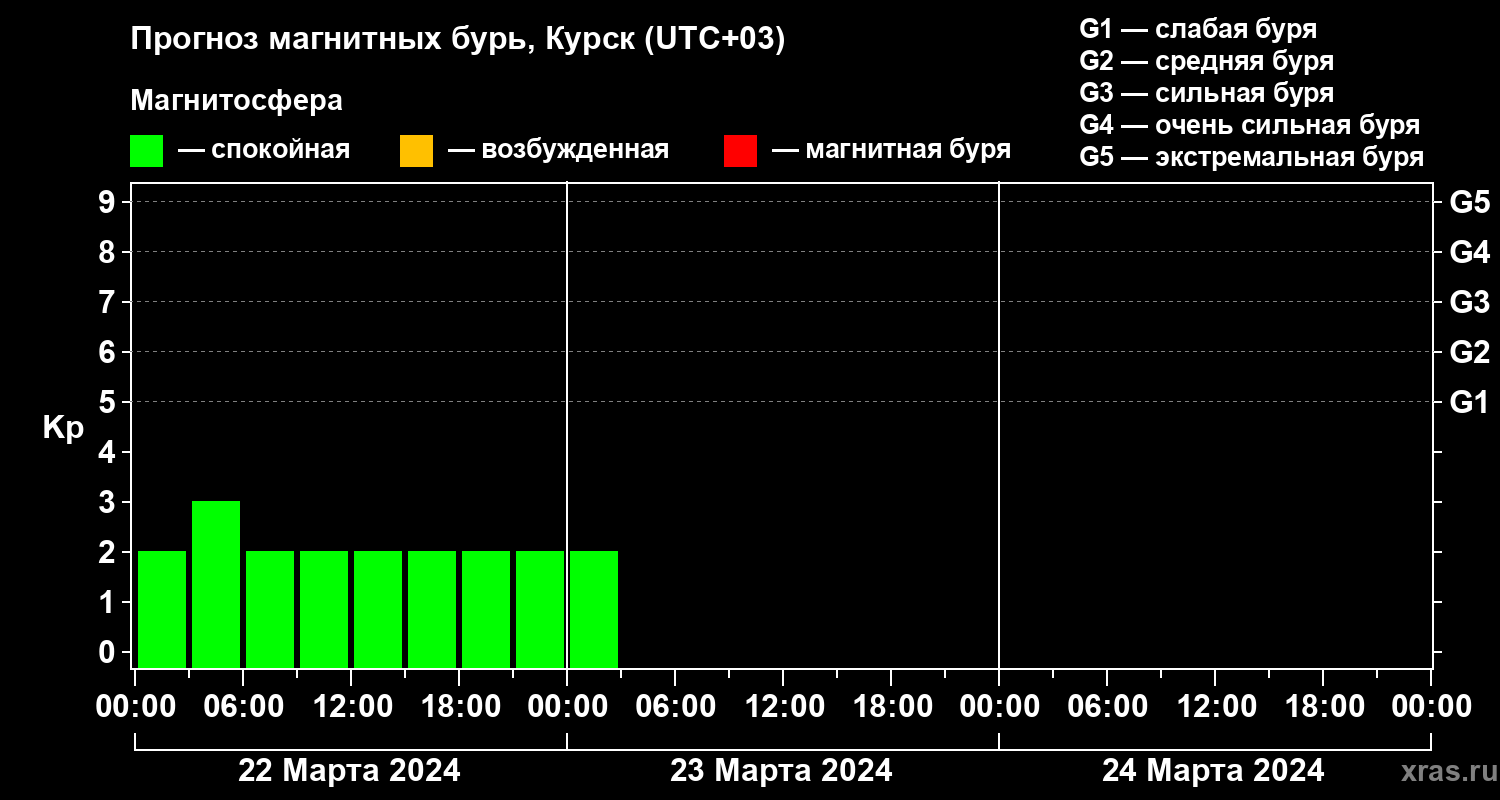Click the right-axis 'G3' label
Viewport: 1500px width, 800px height.
(x=1470, y=302)
